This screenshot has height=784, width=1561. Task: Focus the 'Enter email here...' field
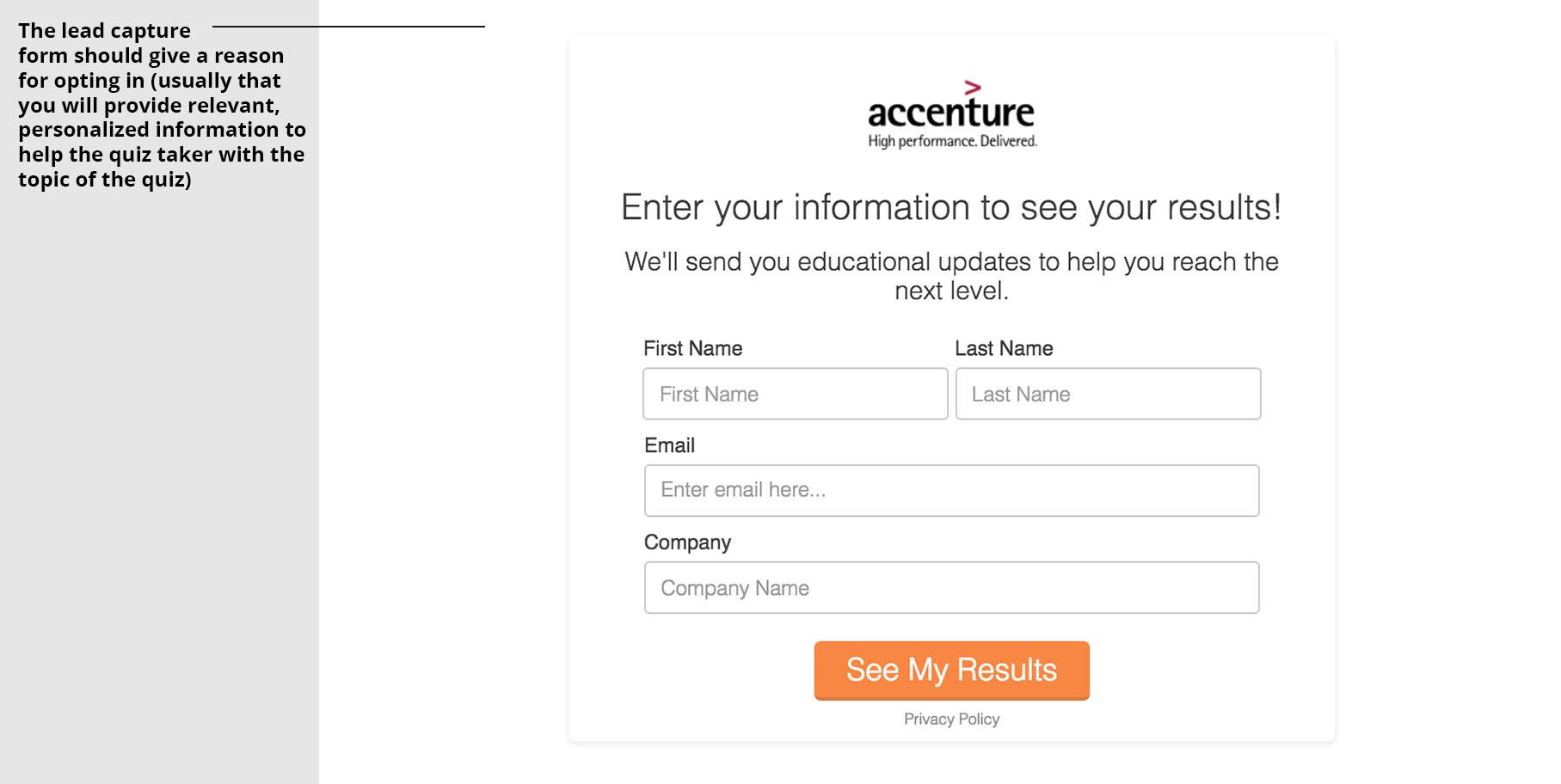click(x=951, y=491)
